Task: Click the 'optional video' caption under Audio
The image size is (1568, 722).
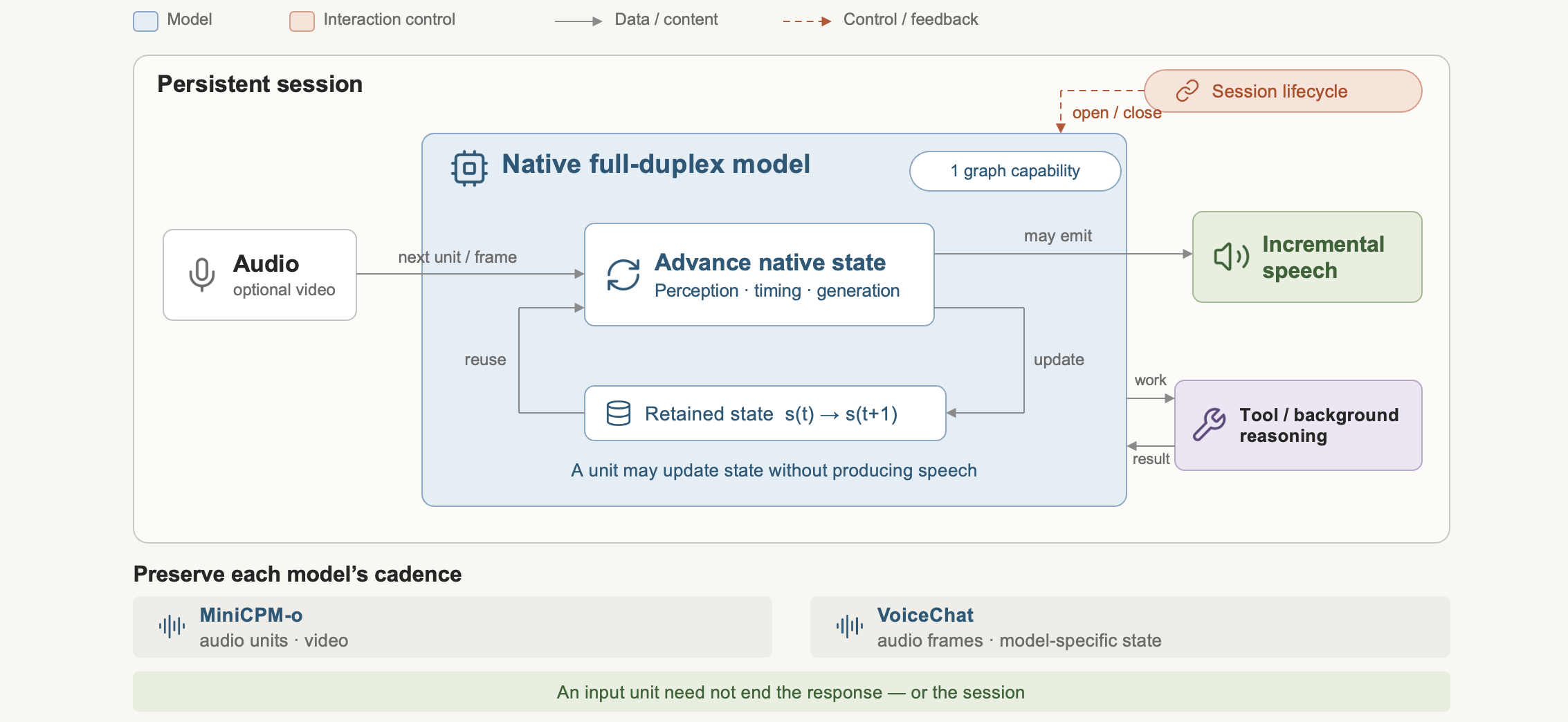Action: (284, 290)
